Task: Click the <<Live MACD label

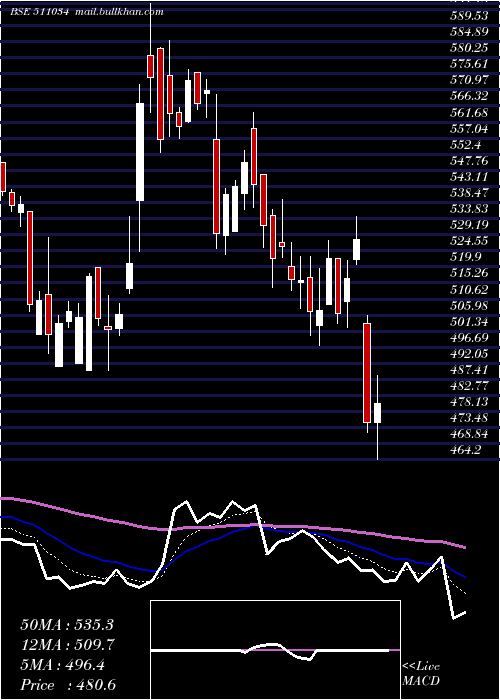Action: tap(421, 674)
